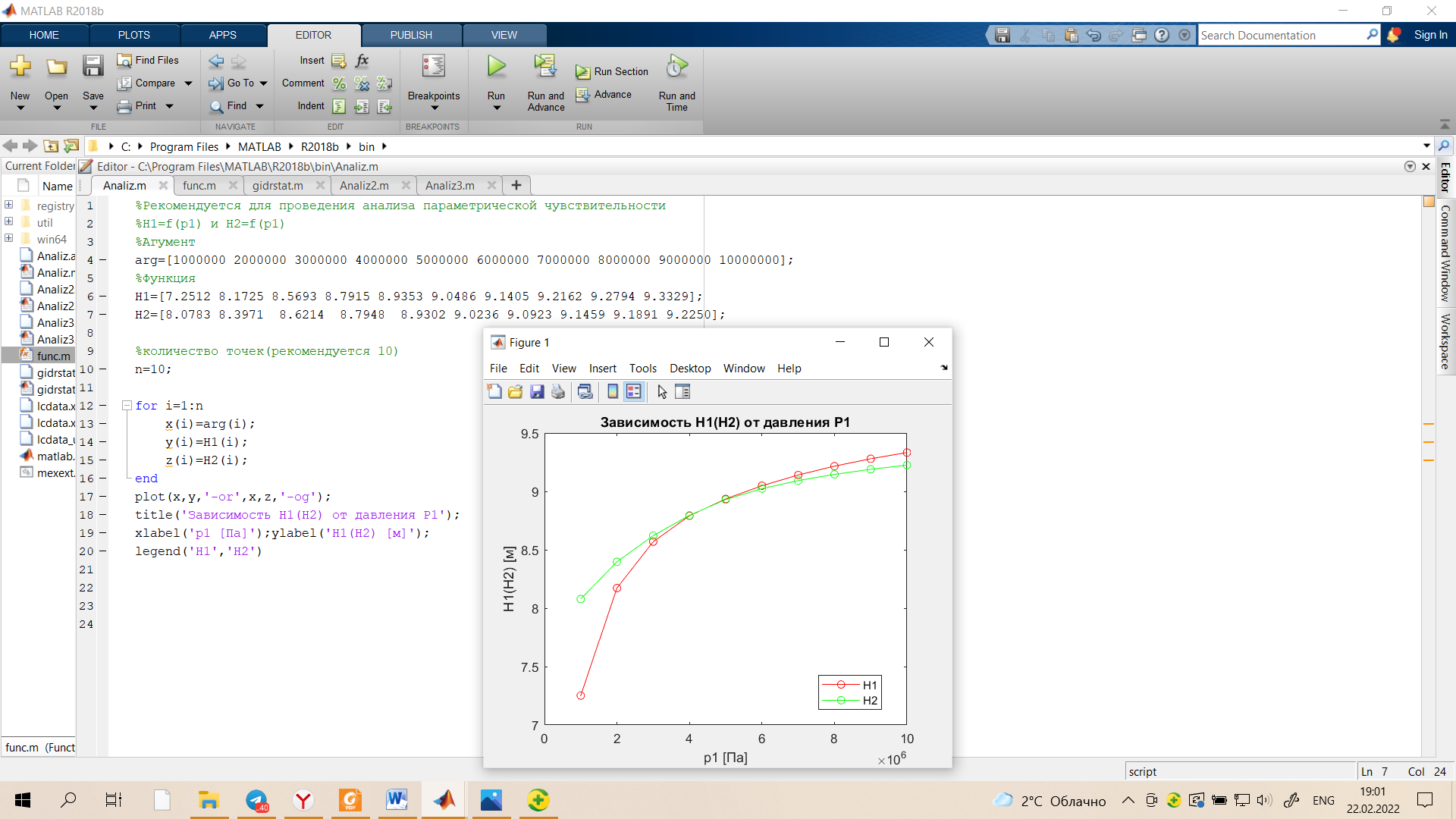Viewport: 1456px width, 819px height.
Task: Open the New dropdown arrow
Action: [x=20, y=108]
